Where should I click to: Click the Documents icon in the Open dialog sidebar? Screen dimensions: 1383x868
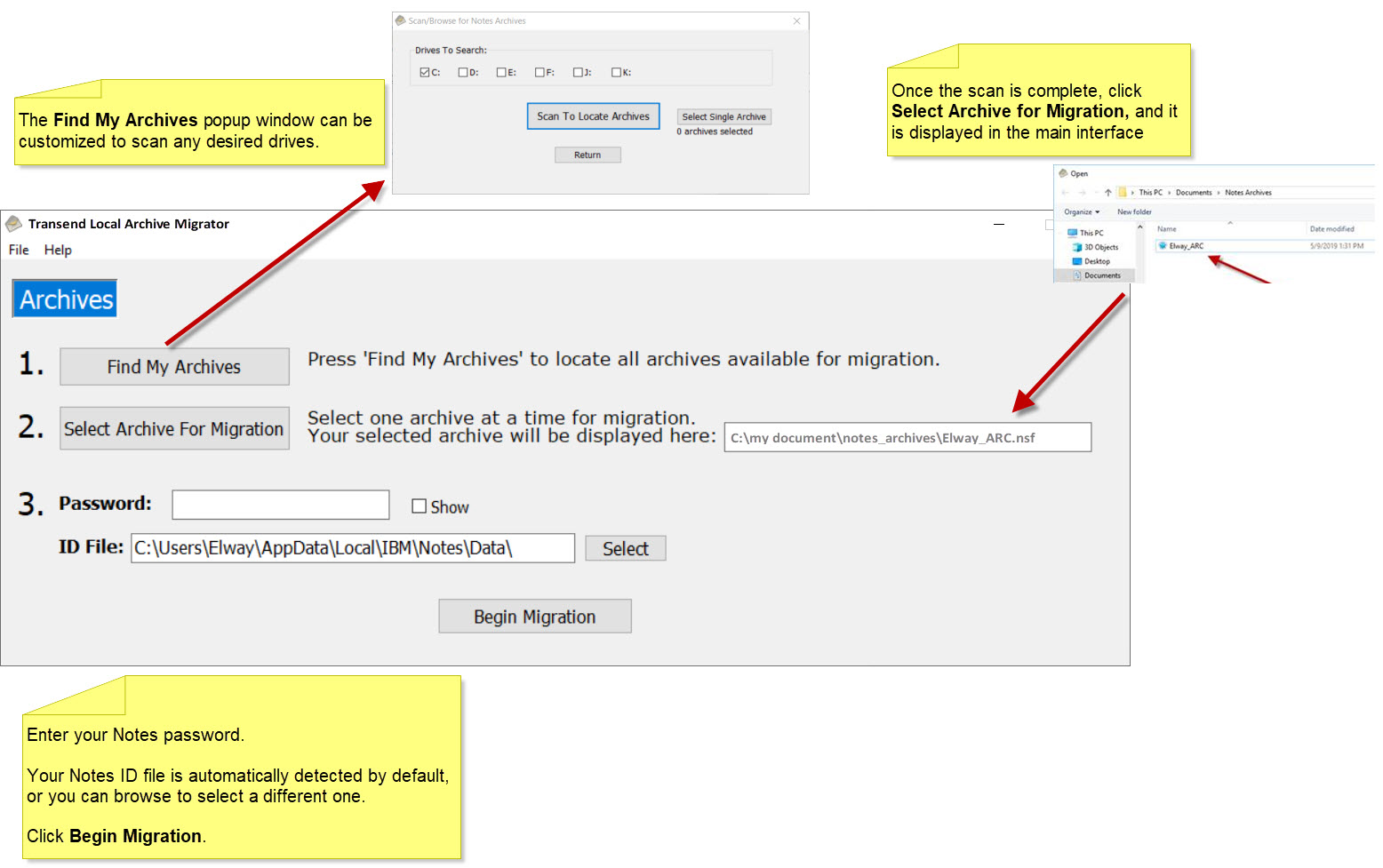coord(1077,276)
